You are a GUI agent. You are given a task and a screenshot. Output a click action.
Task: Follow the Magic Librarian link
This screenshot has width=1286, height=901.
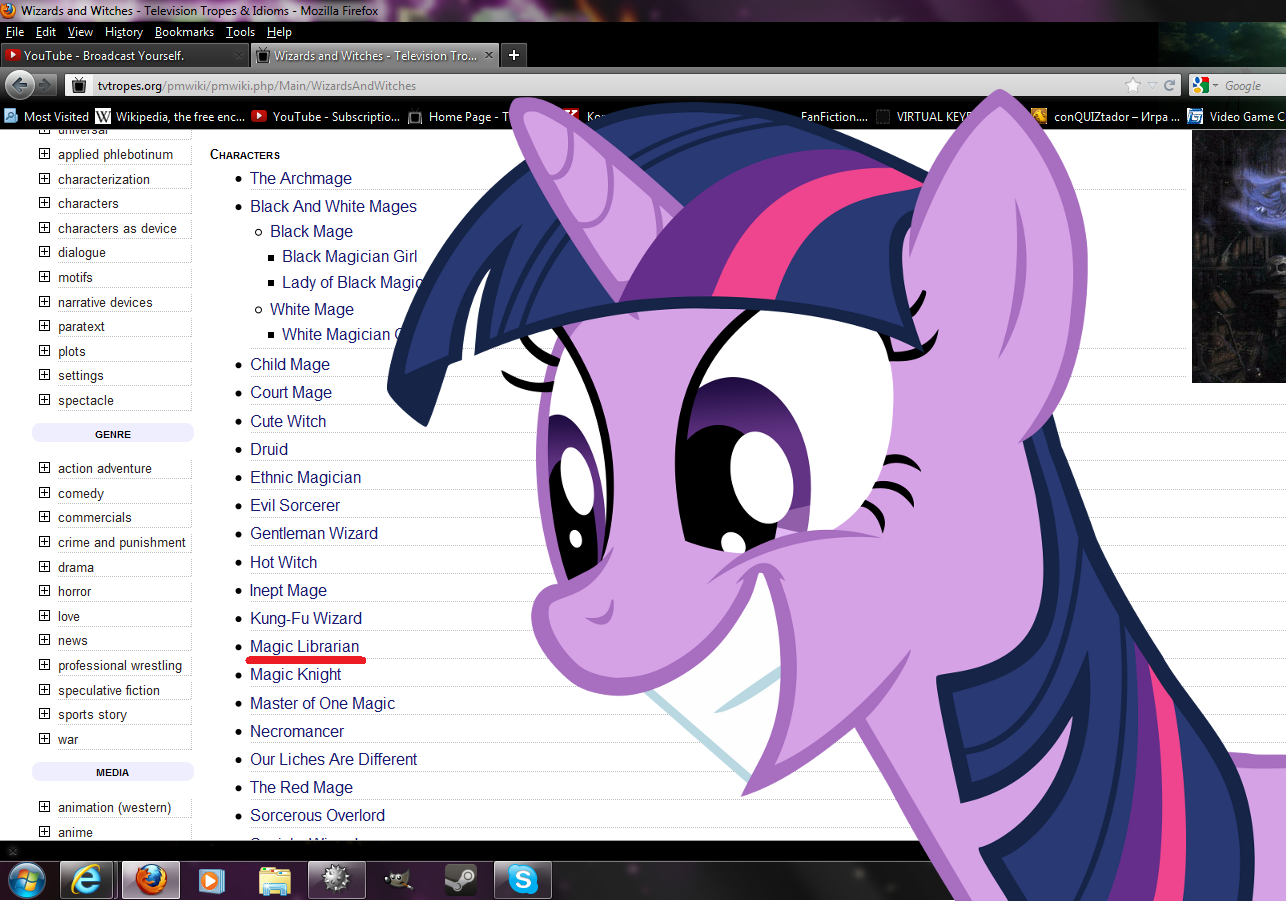pyautogui.click(x=305, y=647)
